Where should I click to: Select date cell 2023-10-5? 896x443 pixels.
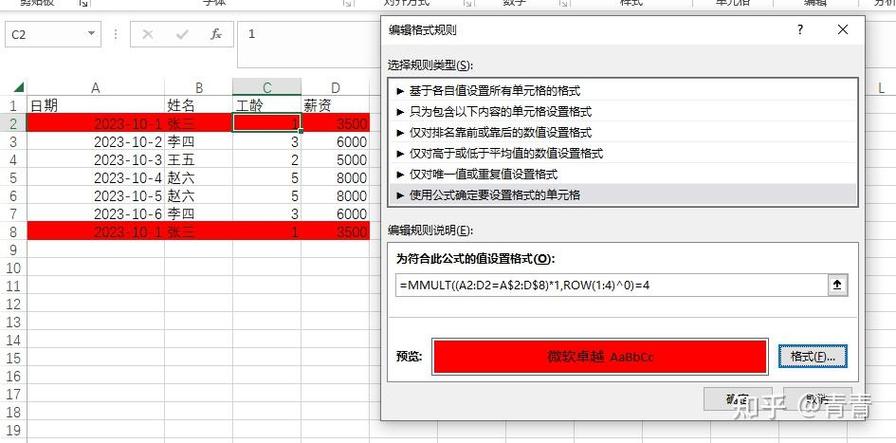pyautogui.click(x=95, y=196)
